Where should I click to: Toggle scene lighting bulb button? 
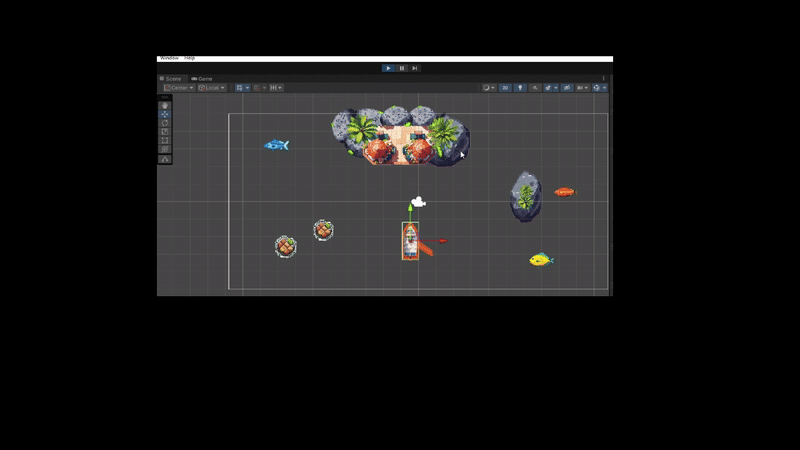(520, 88)
